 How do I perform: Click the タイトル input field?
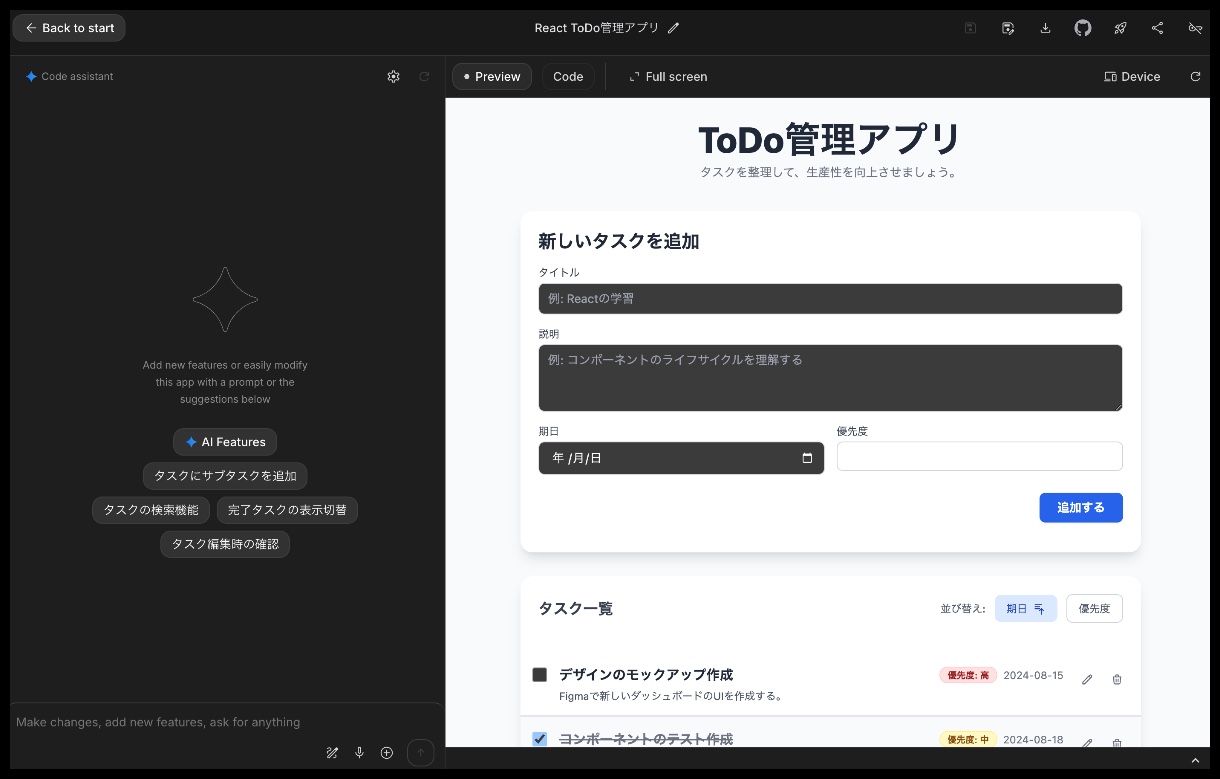(829, 298)
